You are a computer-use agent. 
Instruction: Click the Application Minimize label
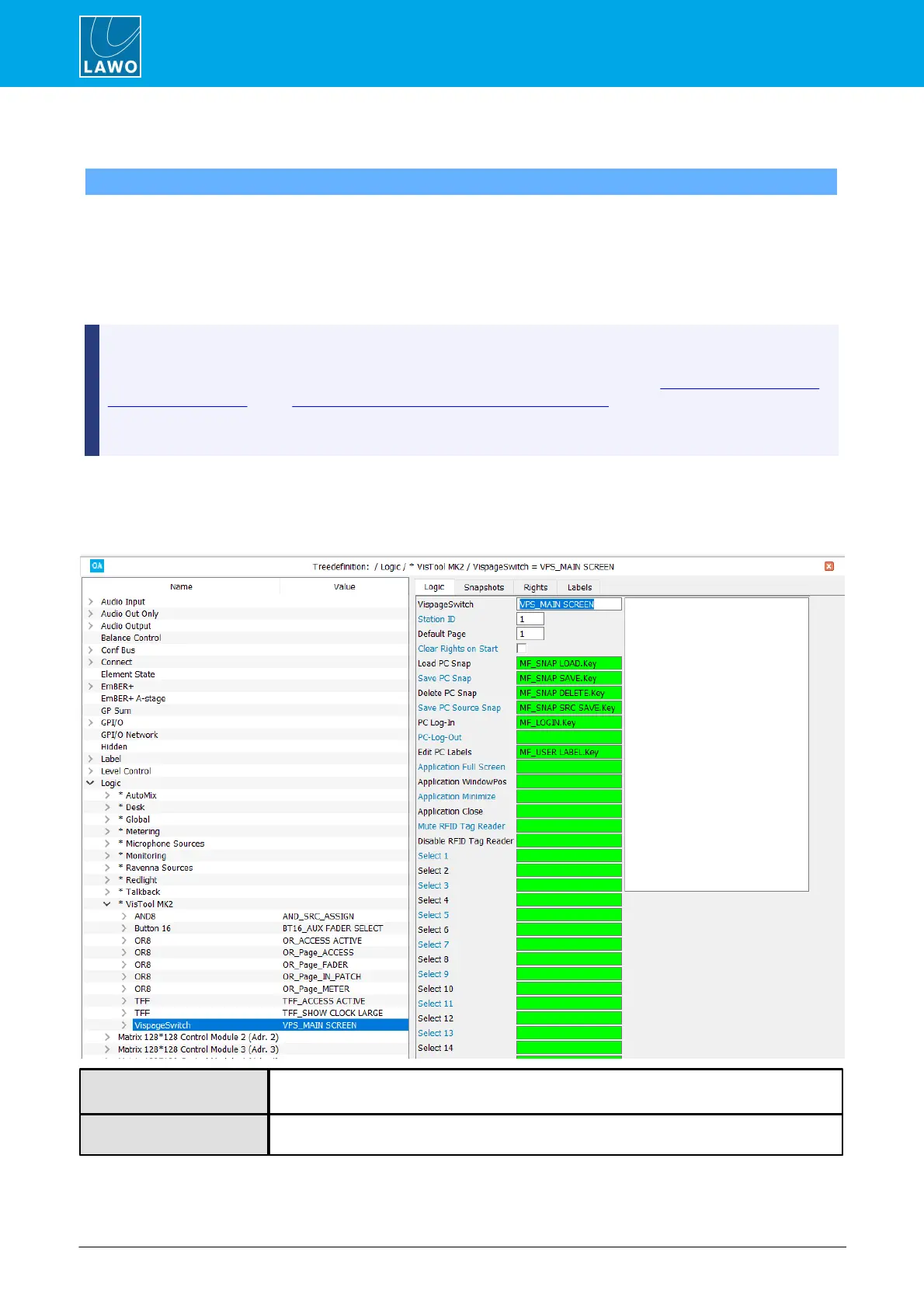pos(457,796)
